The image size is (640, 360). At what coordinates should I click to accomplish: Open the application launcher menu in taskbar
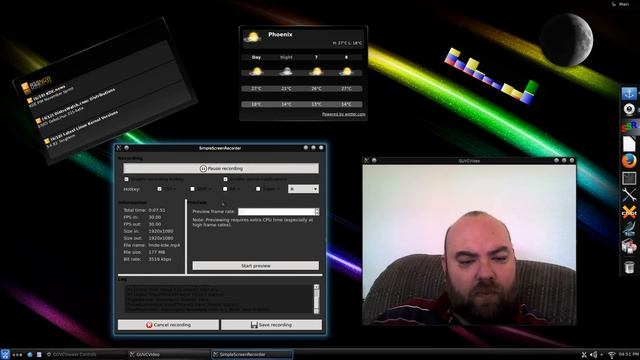[4, 355]
